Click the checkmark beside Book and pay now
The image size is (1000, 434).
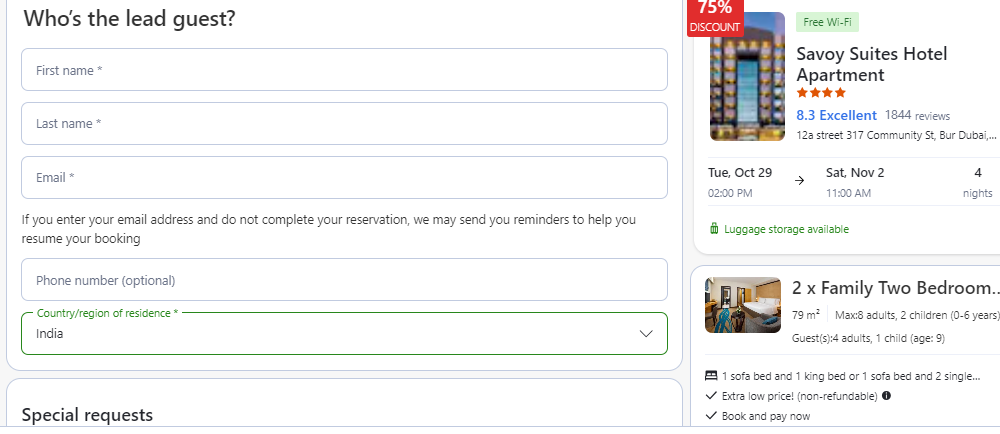coord(712,416)
